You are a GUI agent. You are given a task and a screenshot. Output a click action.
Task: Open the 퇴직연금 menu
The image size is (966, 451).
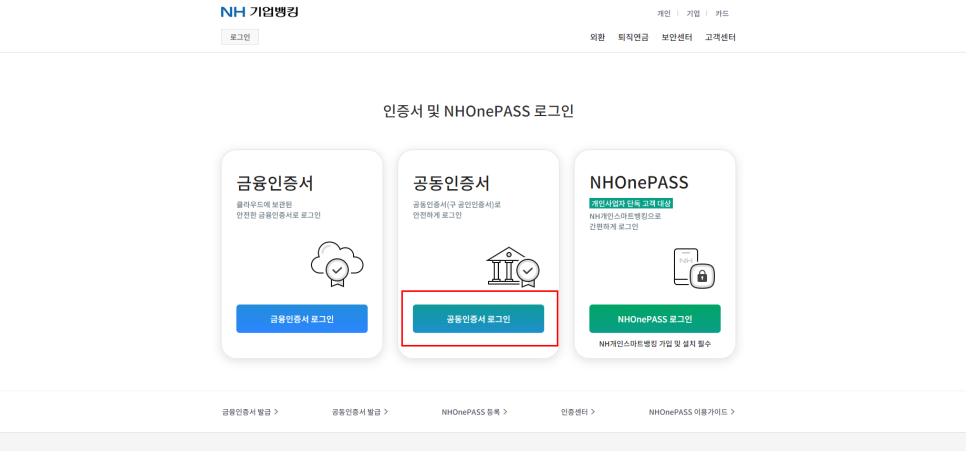[633, 37]
